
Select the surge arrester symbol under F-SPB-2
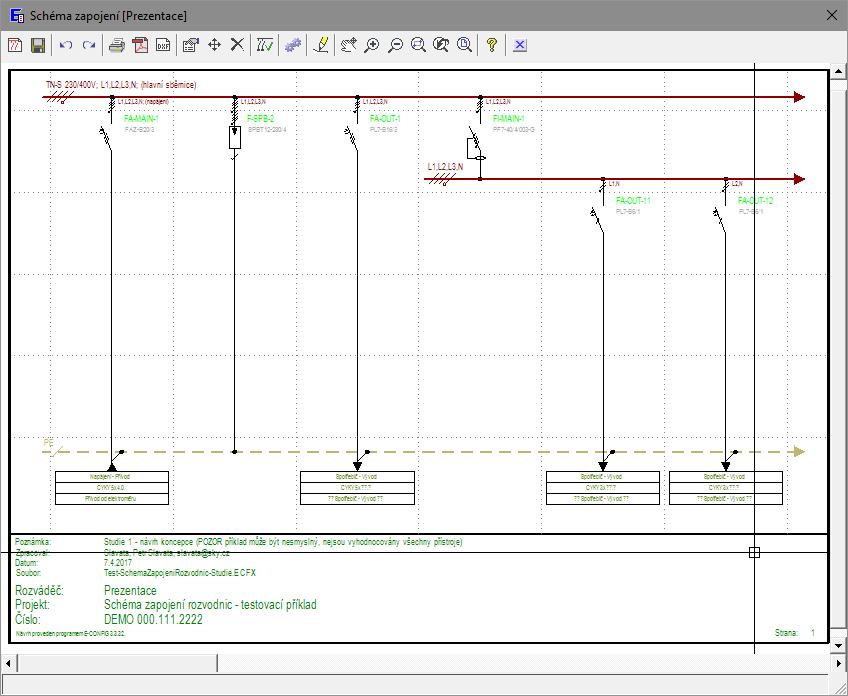235,137
